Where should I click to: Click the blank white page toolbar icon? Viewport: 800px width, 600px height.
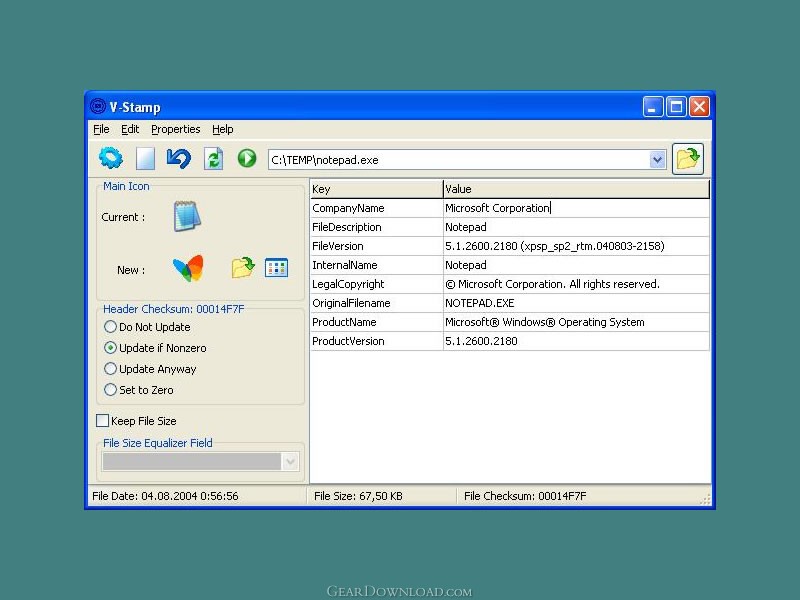(x=145, y=158)
